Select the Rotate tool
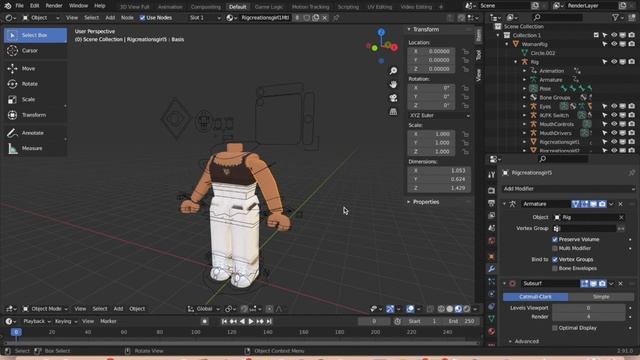The image size is (640, 360). [36, 84]
